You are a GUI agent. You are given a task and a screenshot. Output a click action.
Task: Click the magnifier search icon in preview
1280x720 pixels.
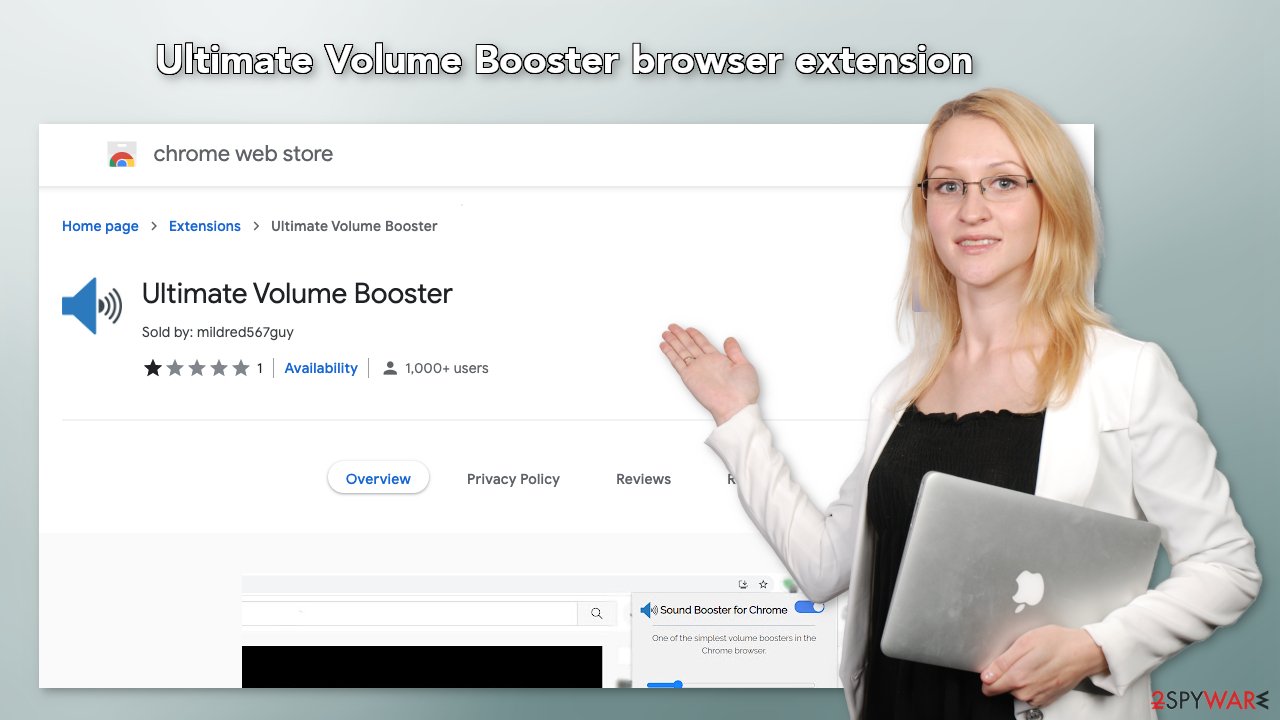pyautogui.click(x=597, y=613)
